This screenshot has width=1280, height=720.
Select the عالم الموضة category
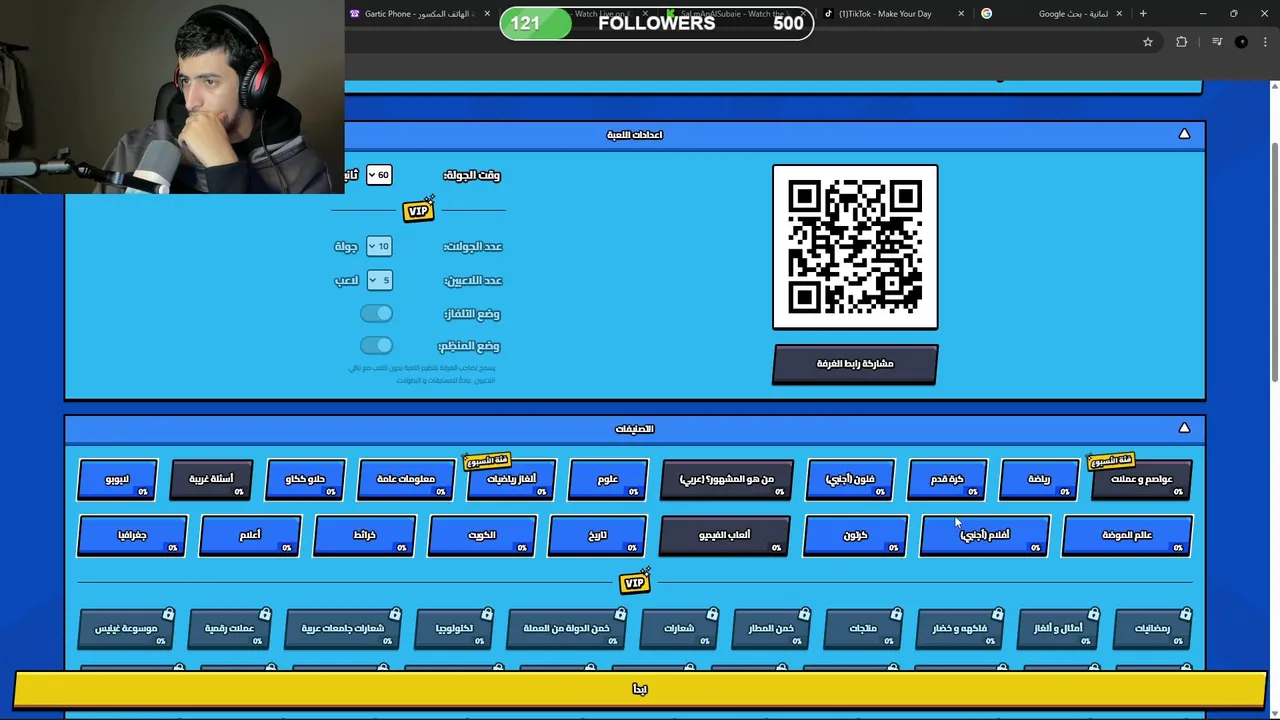click(1127, 535)
